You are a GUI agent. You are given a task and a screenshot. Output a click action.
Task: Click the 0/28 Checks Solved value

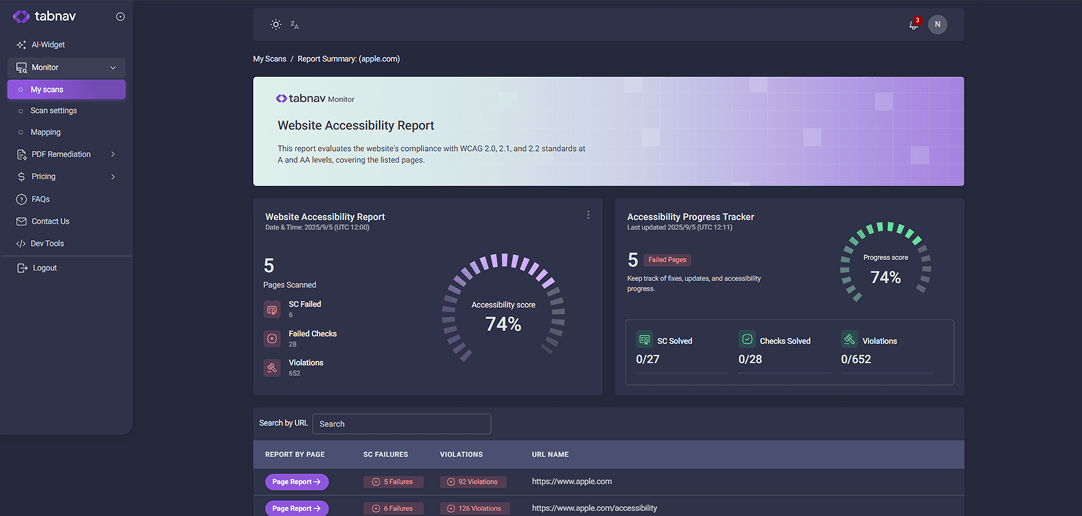tap(750, 359)
